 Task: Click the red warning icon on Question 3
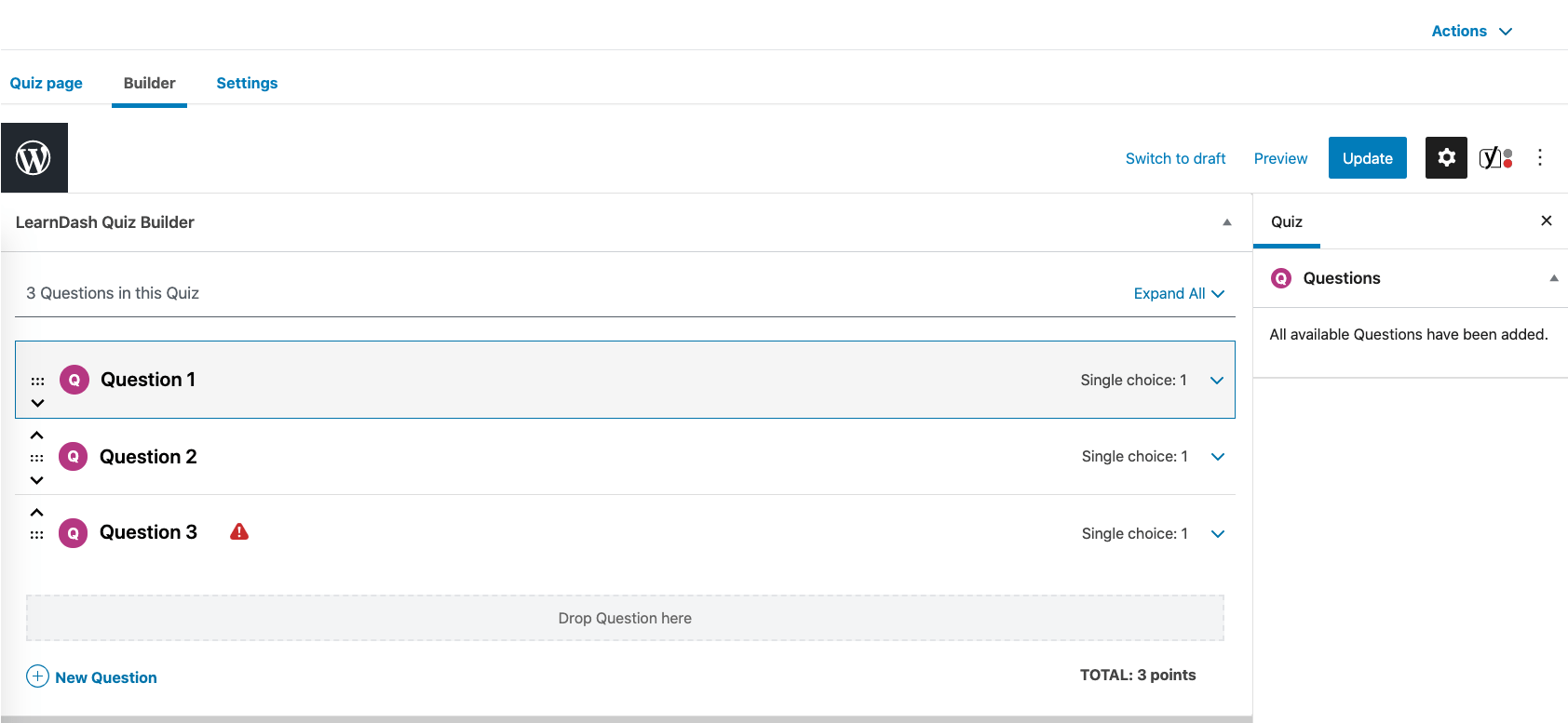[x=239, y=531]
